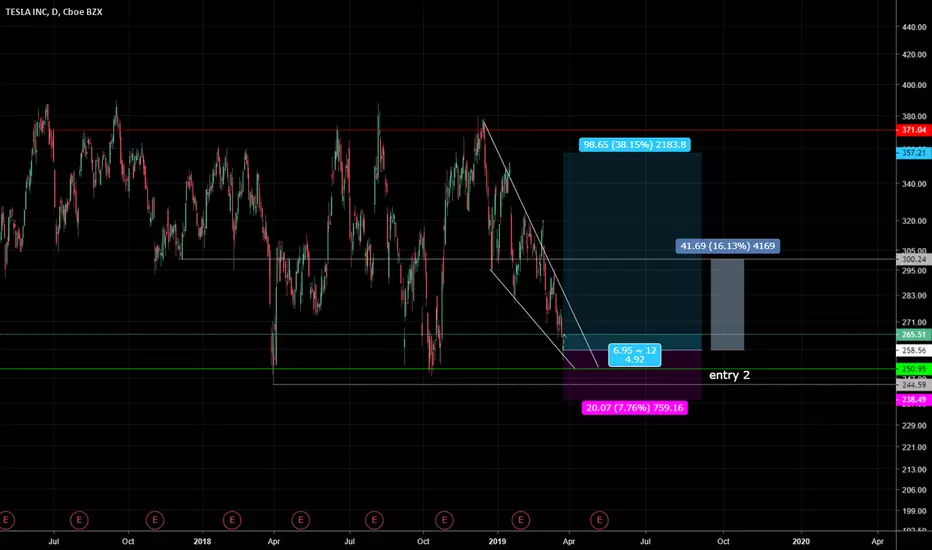Select the bright green 250.95 price label
The image size is (932, 550).
click(914, 369)
